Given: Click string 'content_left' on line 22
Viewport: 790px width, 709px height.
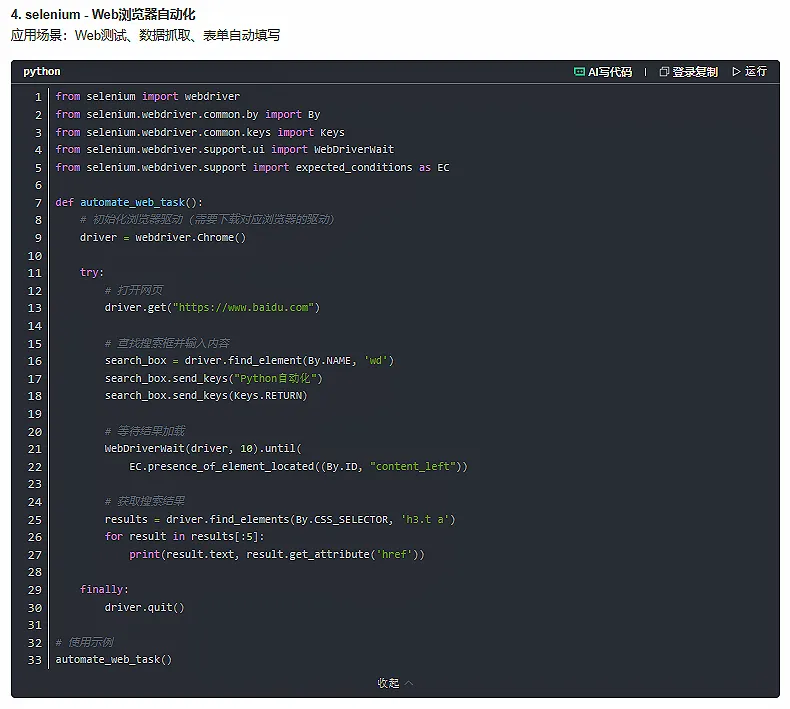Looking at the screenshot, I should pos(413,467).
